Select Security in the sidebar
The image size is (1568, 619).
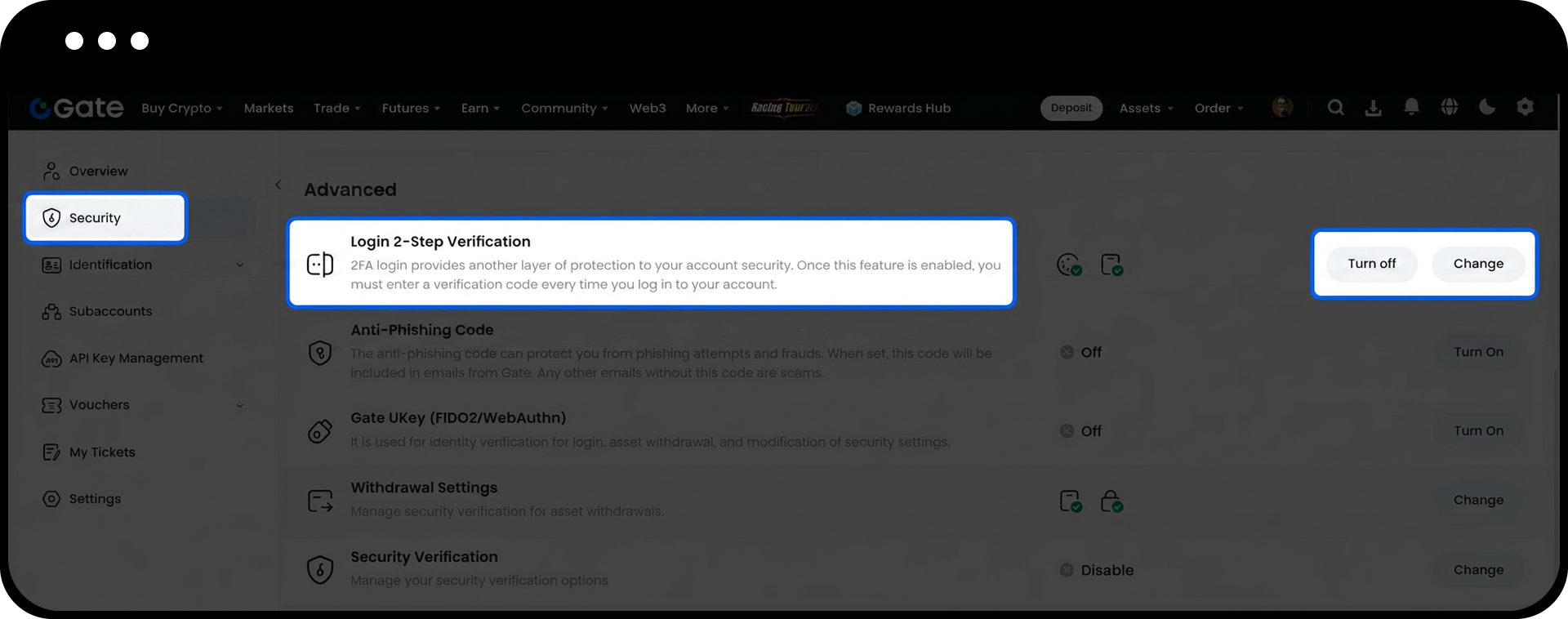[x=105, y=218]
